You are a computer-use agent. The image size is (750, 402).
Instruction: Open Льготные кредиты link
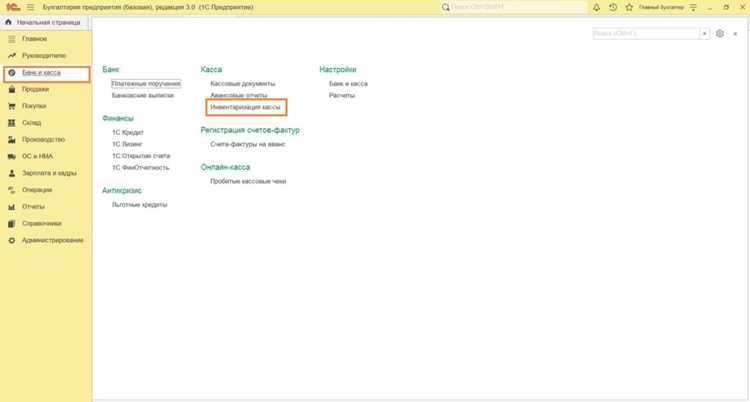[x=140, y=205]
